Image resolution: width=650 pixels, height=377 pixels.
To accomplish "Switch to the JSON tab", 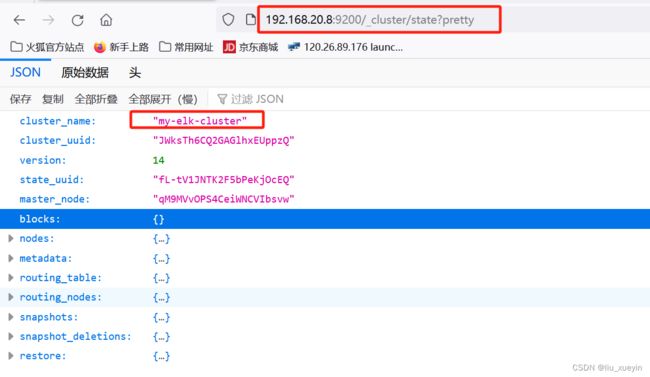I will point(25,72).
